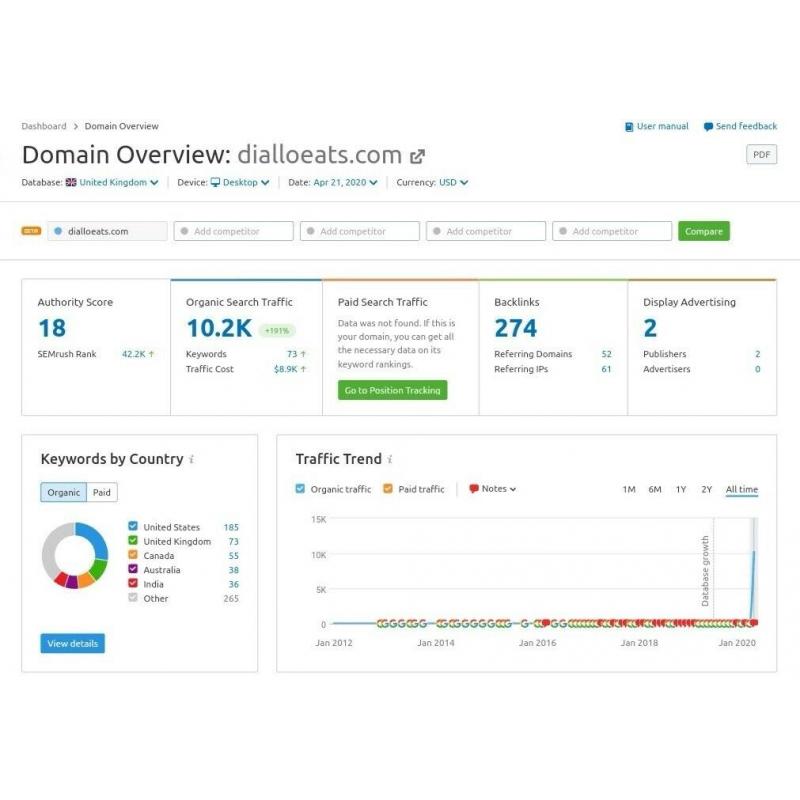
Task: Click the info icon next to Keywords by Country
Action: click(x=192, y=459)
